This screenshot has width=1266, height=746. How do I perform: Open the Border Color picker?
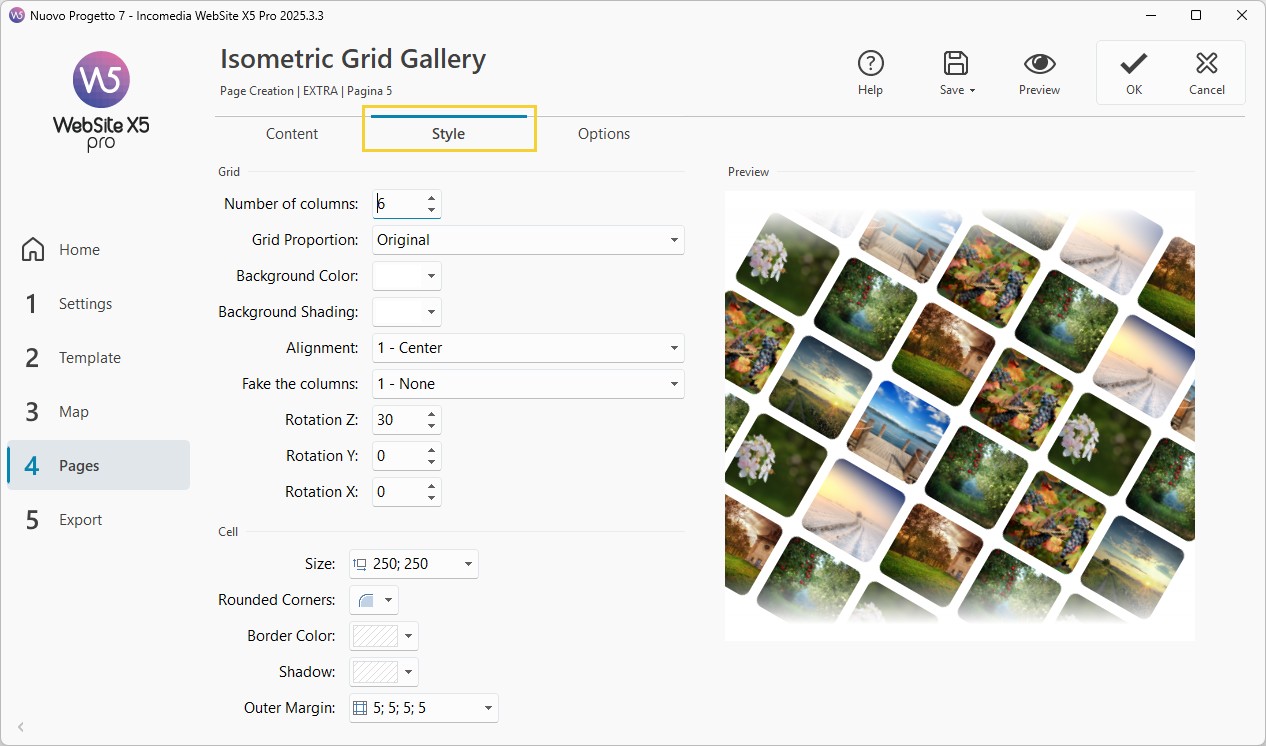pyautogui.click(x=383, y=636)
